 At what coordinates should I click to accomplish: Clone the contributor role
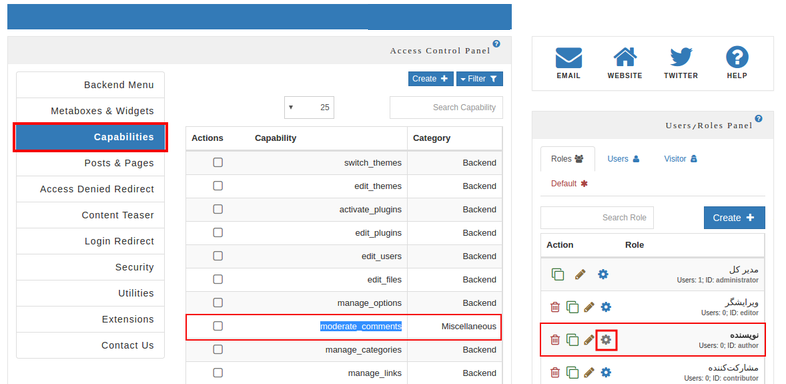pos(572,372)
